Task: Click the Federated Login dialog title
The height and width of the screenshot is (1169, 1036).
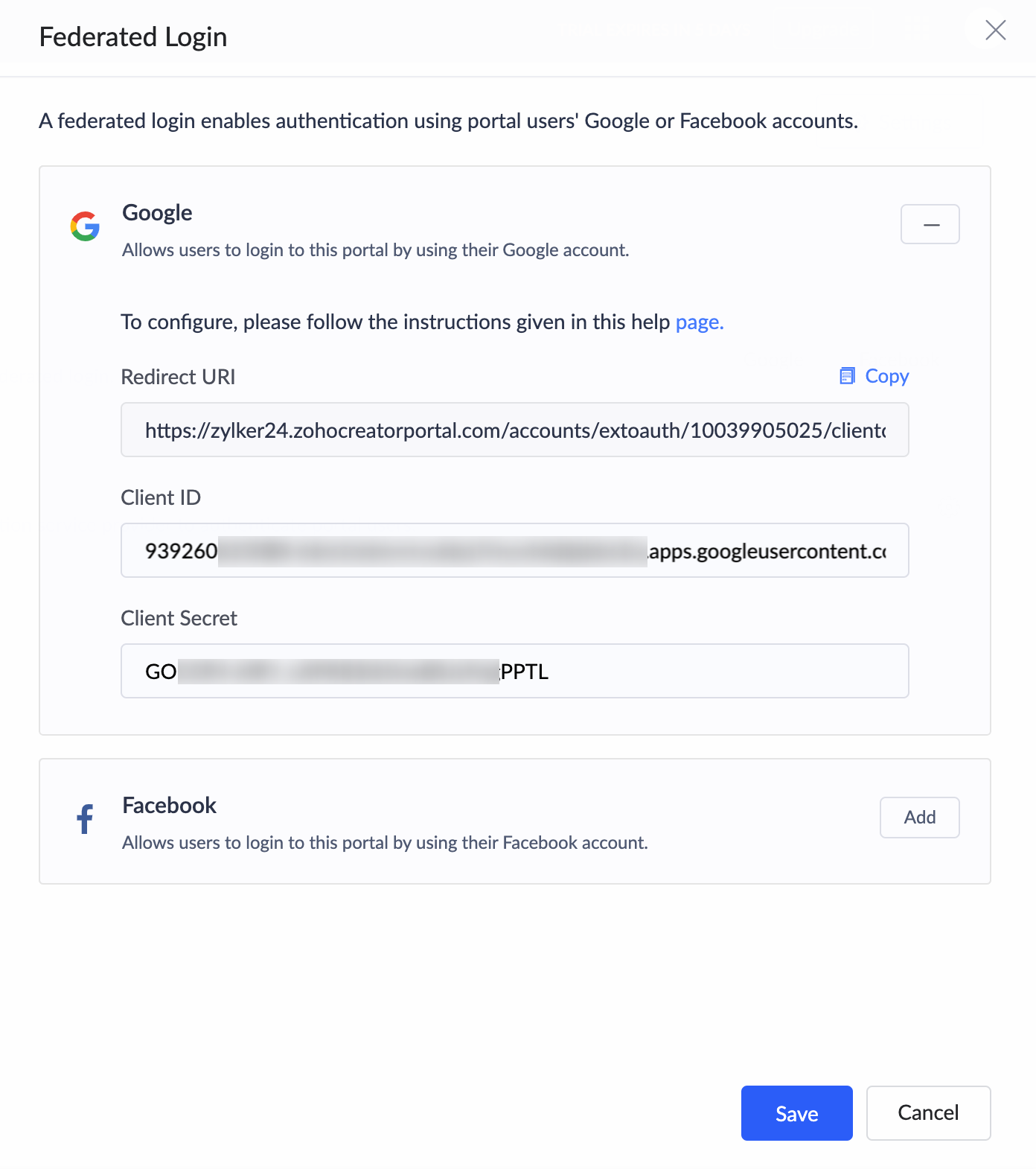Action: click(x=133, y=37)
